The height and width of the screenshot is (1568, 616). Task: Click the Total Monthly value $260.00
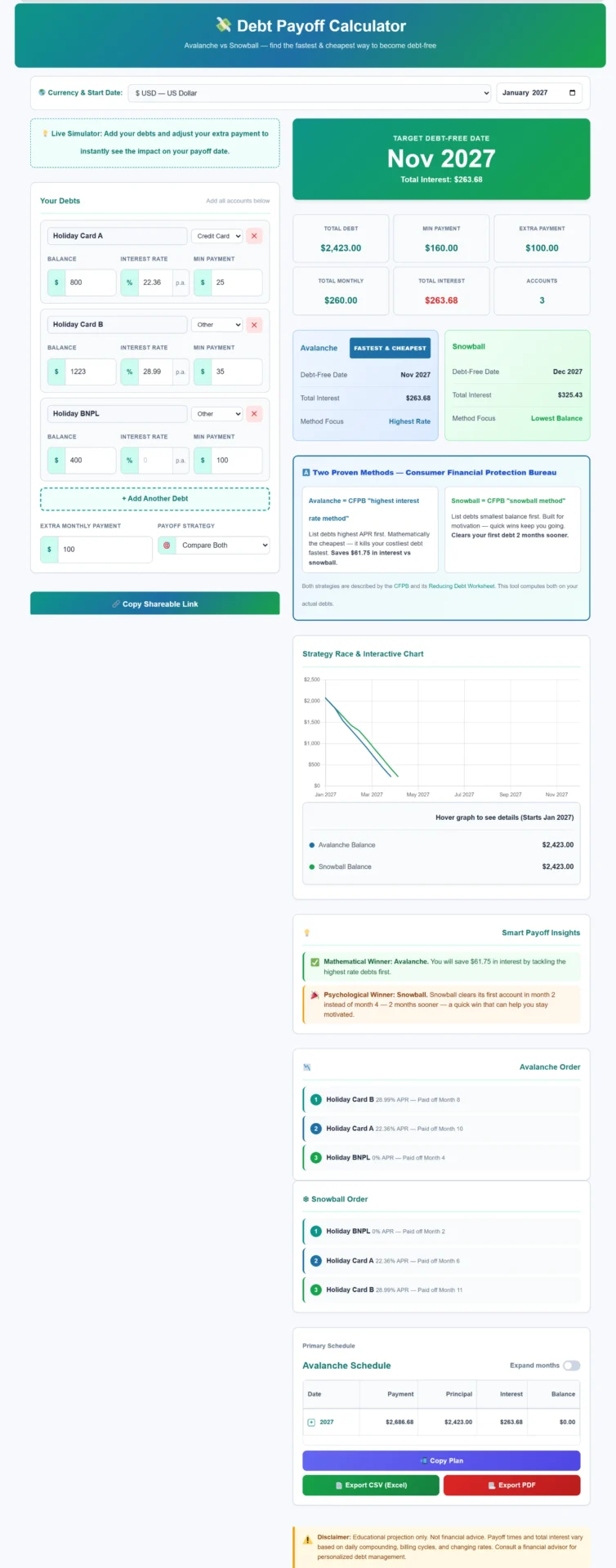(341, 301)
